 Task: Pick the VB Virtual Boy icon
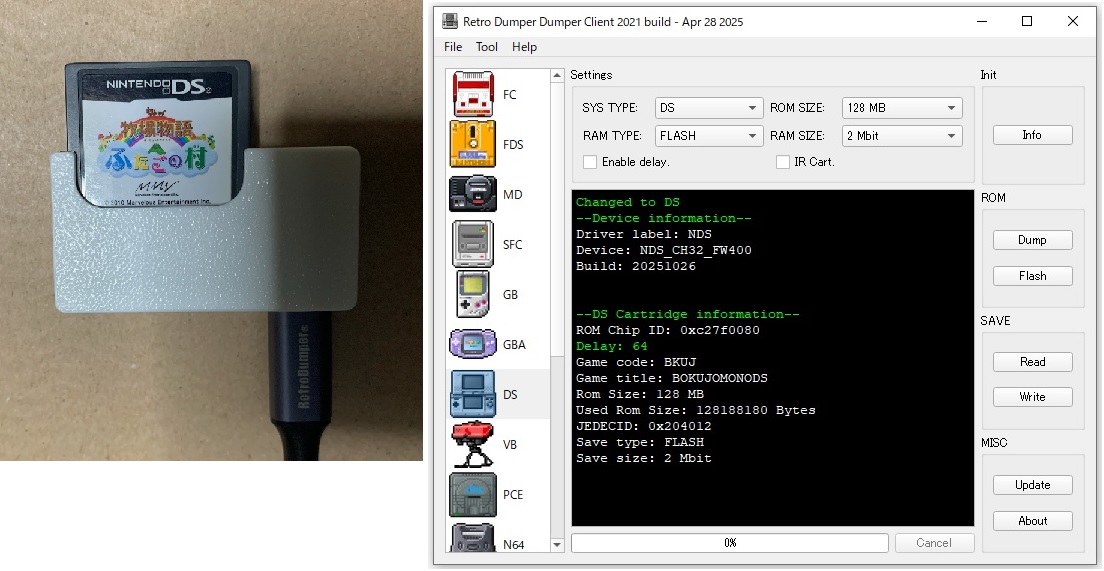[472, 444]
